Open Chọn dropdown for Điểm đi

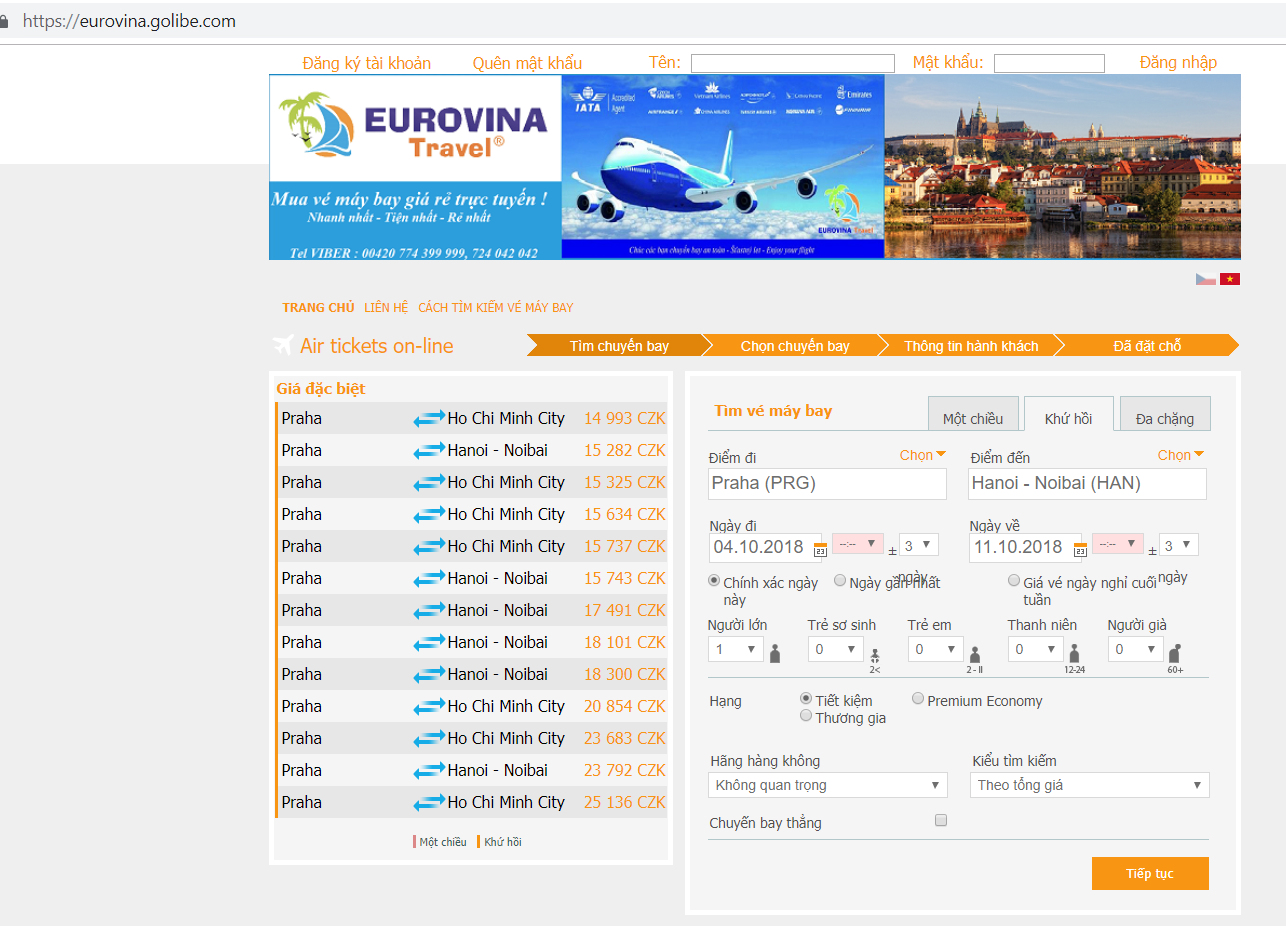(x=922, y=455)
